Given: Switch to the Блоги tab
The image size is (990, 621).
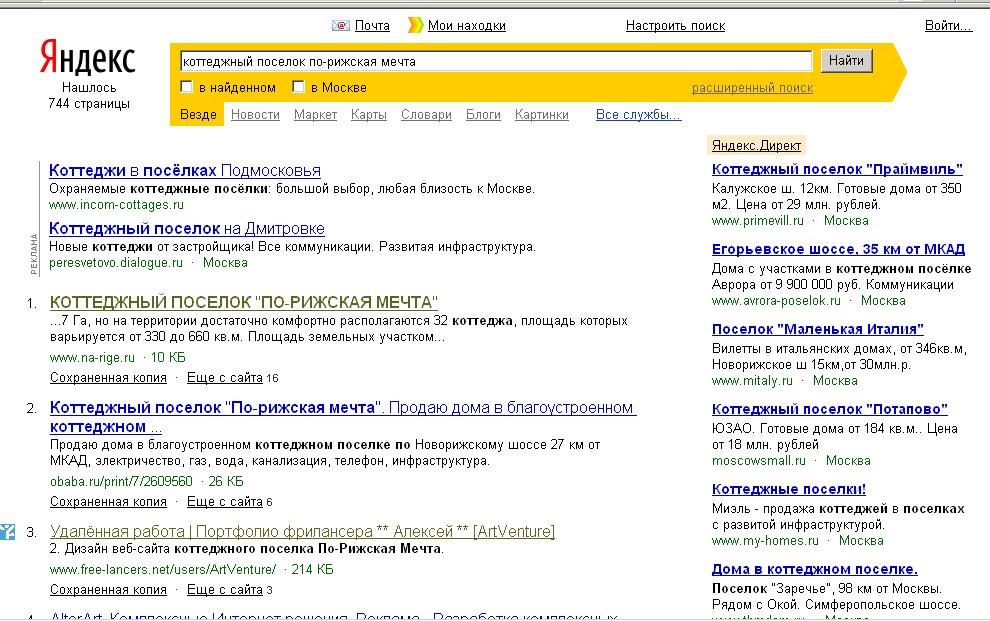Looking at the screenshot, I should tap(483, 115).
